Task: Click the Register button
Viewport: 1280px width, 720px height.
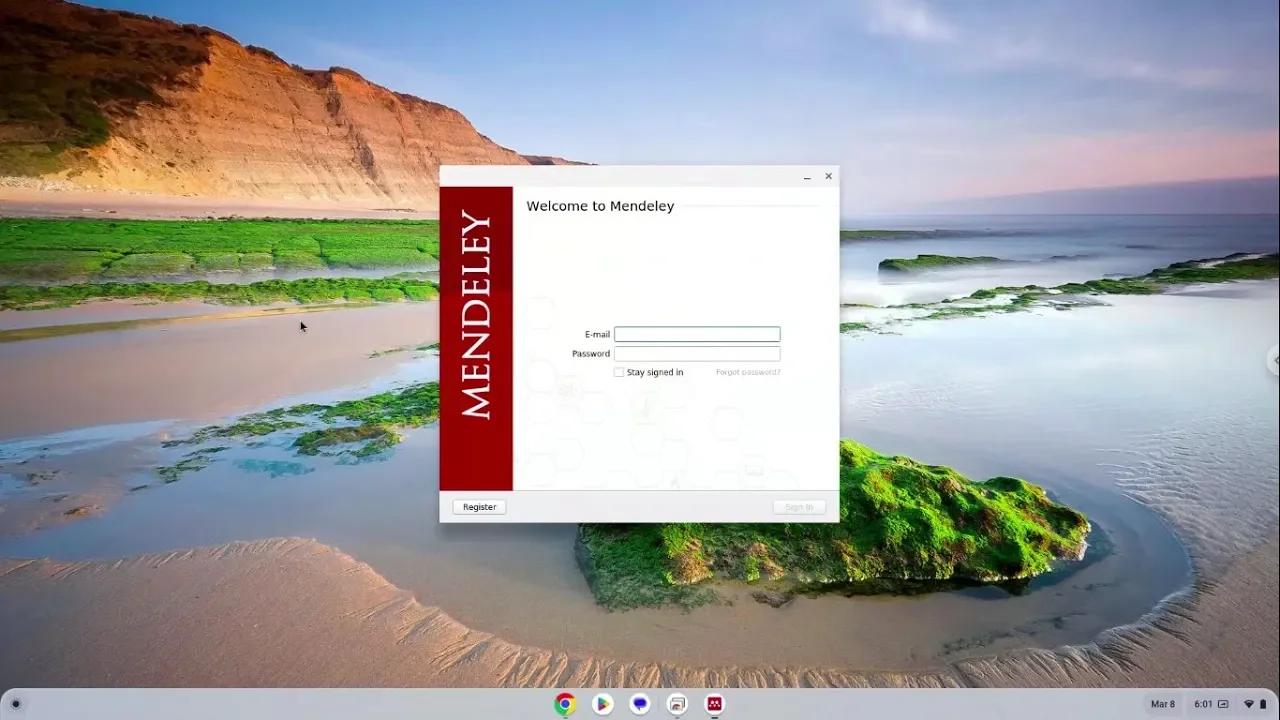Action: [x=478, y=506]
